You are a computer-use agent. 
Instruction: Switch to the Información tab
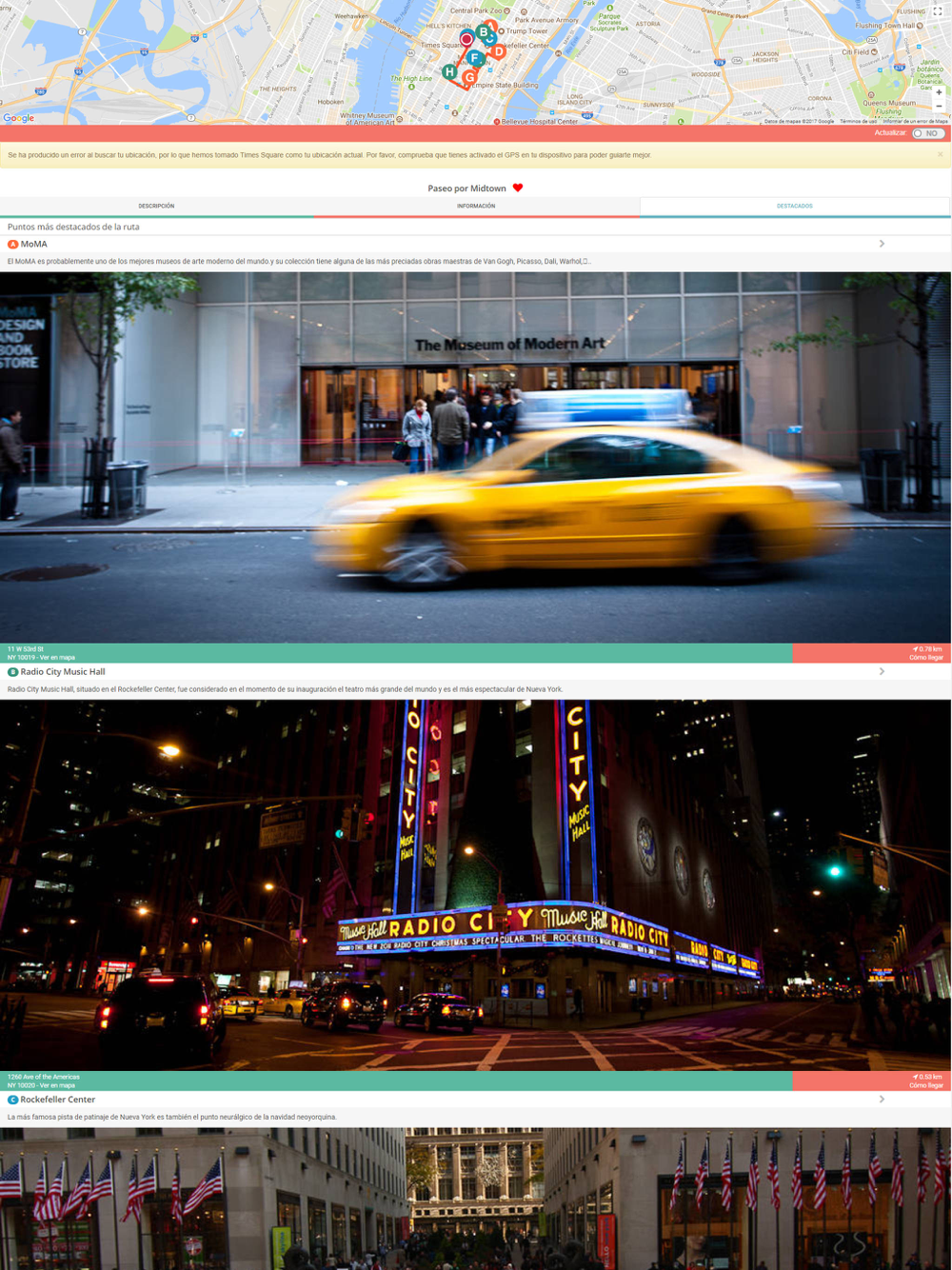tap(476, 206)
